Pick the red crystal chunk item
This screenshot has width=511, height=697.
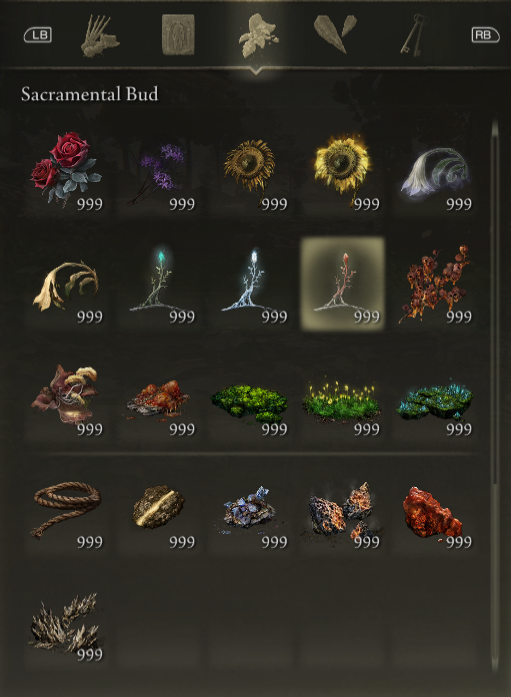435,509
